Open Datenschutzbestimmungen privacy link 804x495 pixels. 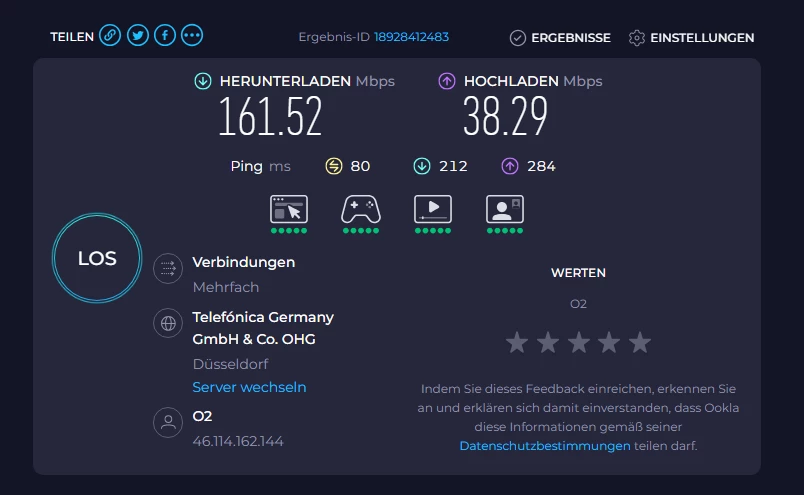click(x=545, y=446)
